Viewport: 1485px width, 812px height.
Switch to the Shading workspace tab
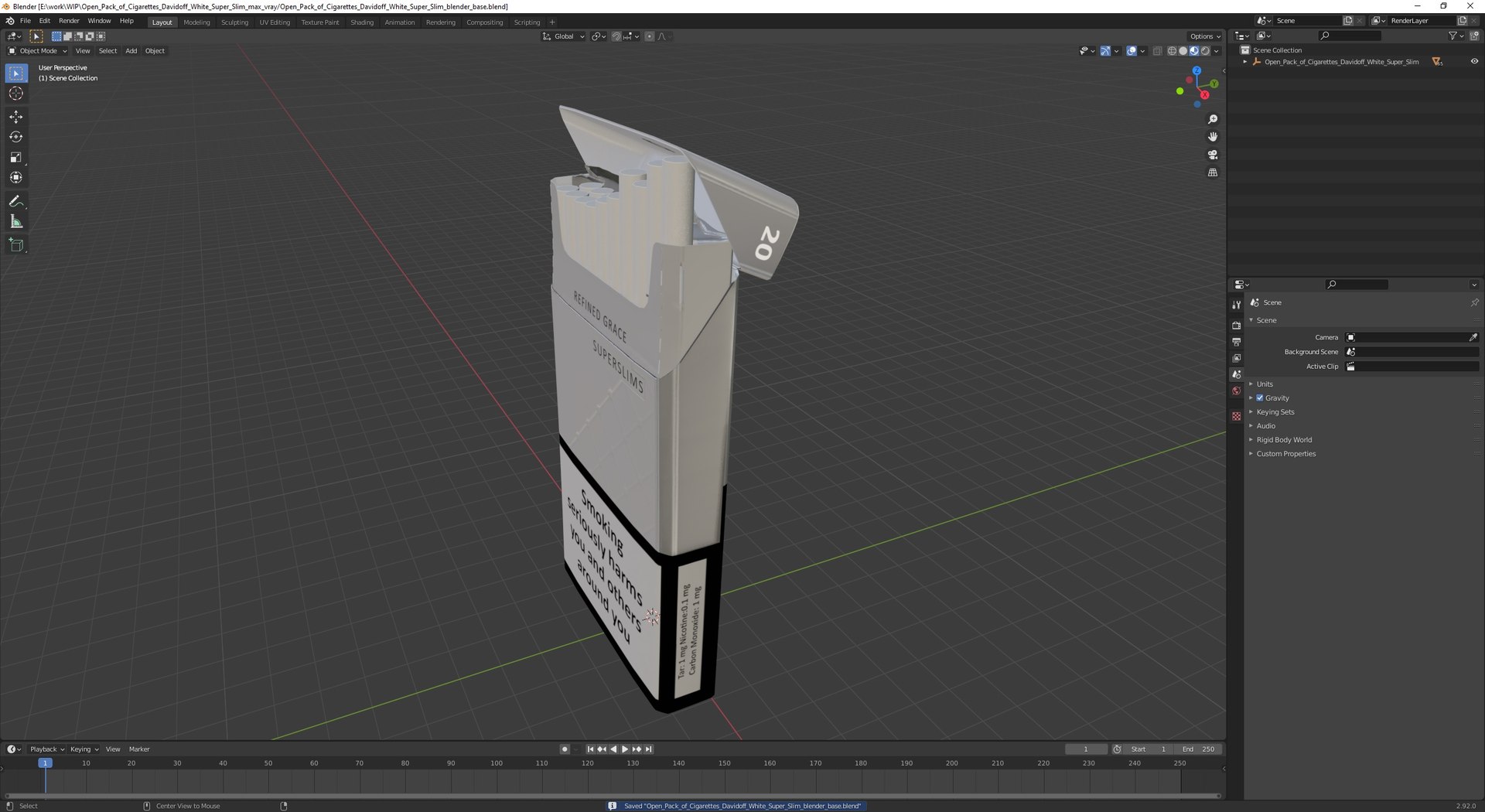pyautogui.click(x=361, y=22)
